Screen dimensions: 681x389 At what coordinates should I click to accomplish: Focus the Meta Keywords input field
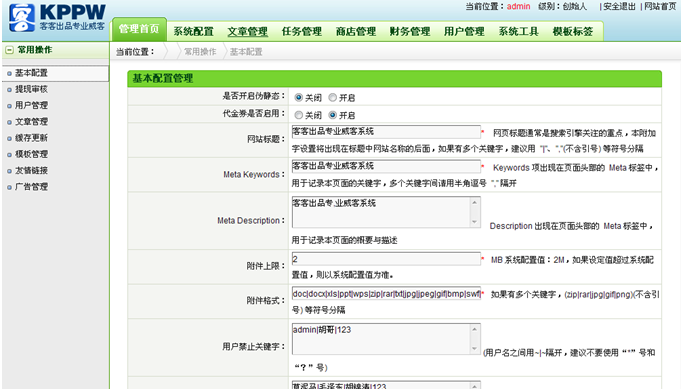(386, 166)
